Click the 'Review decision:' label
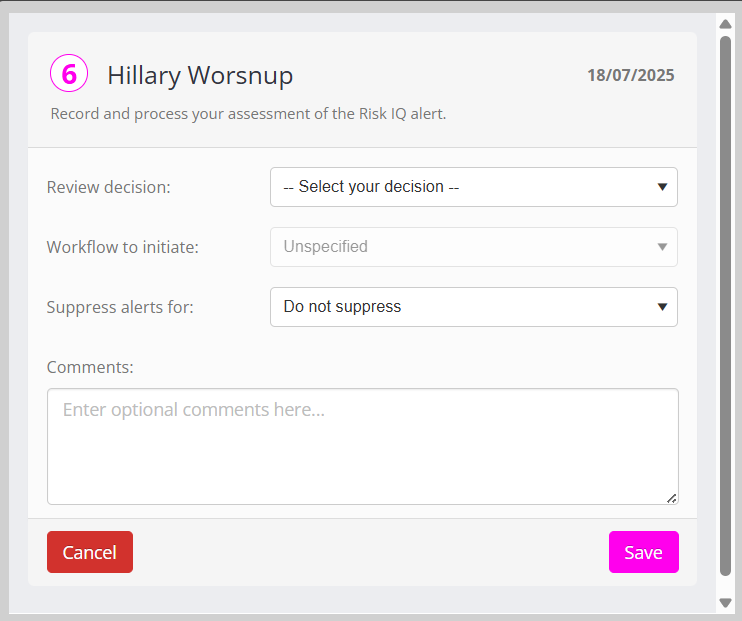 109,187
